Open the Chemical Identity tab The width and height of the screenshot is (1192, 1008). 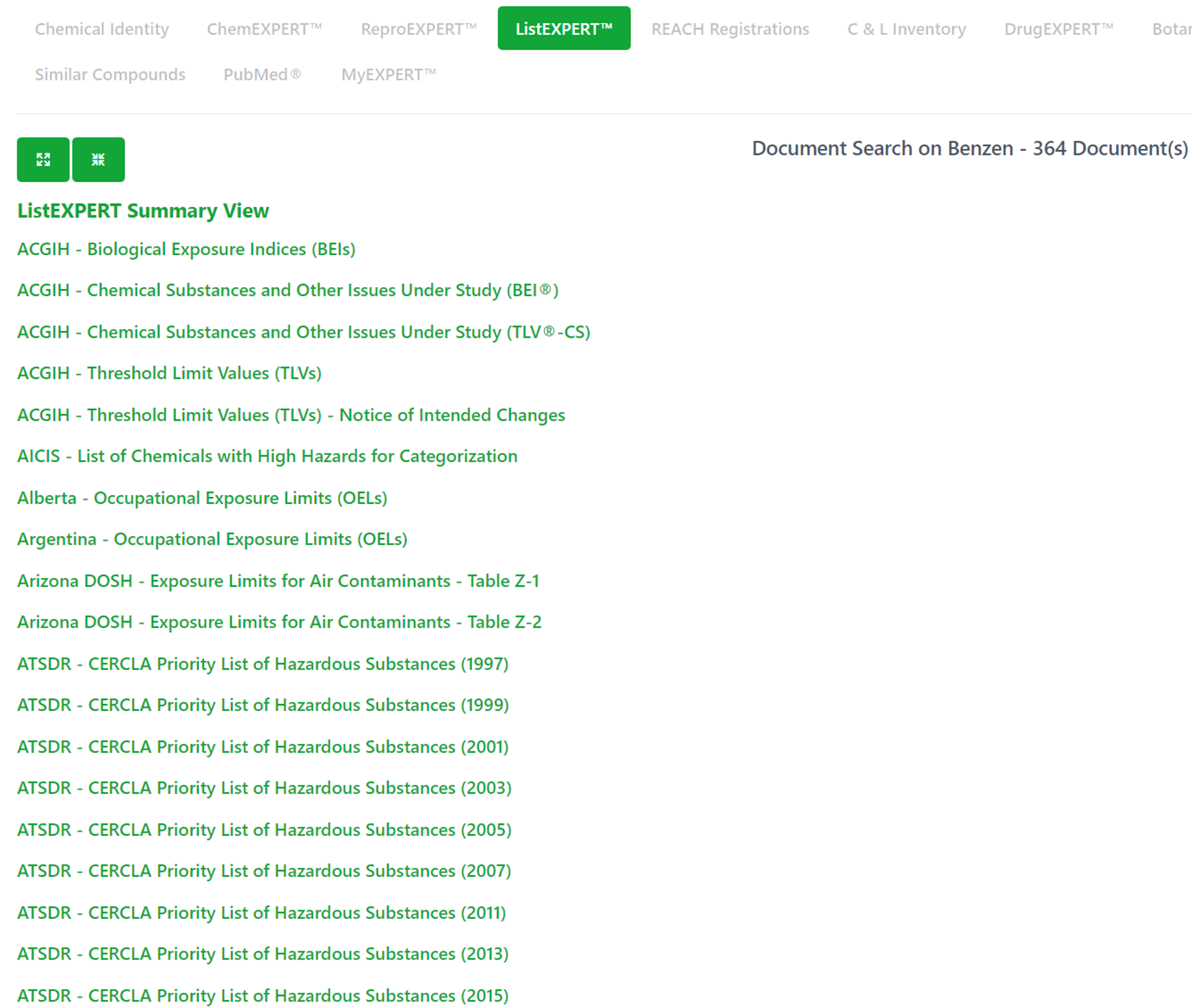tap(102, 29)
